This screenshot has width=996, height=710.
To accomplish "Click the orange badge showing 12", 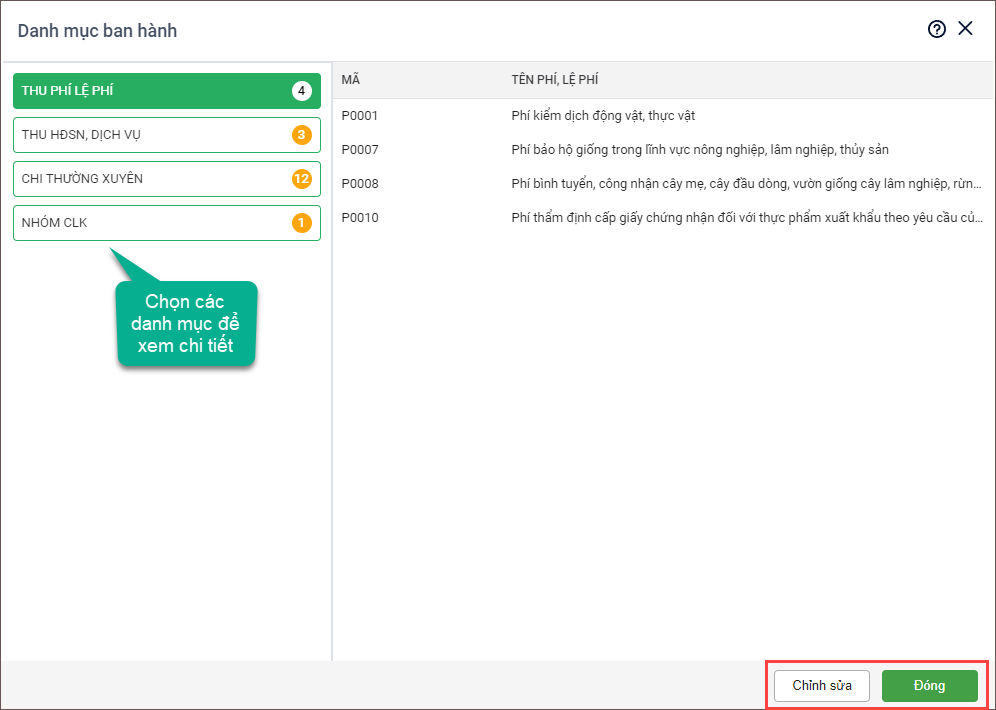I will pos(301,179).
